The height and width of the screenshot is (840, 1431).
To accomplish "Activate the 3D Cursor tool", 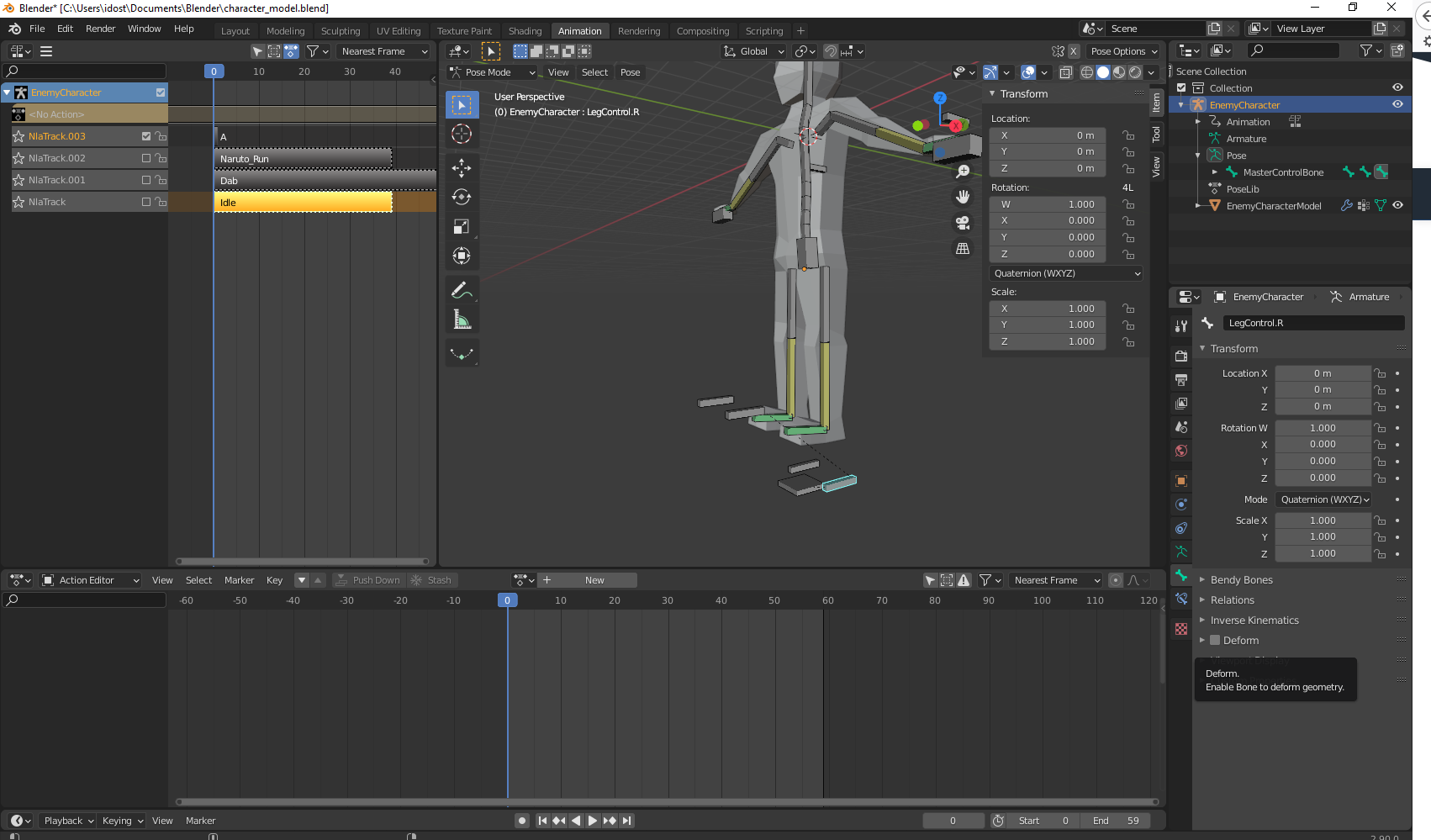I will (x=462, y=134).
